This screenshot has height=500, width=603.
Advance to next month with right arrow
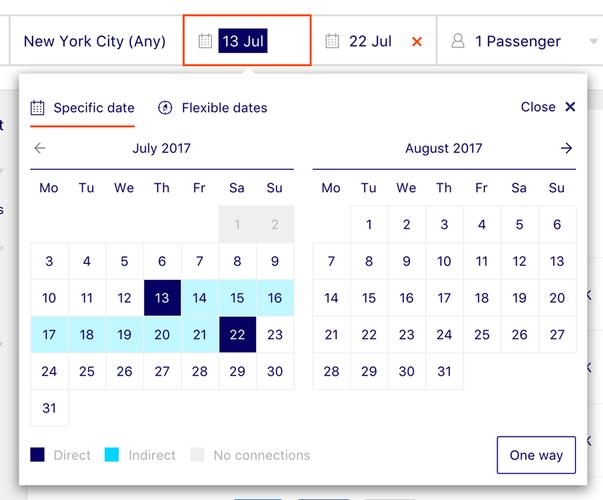566,148
